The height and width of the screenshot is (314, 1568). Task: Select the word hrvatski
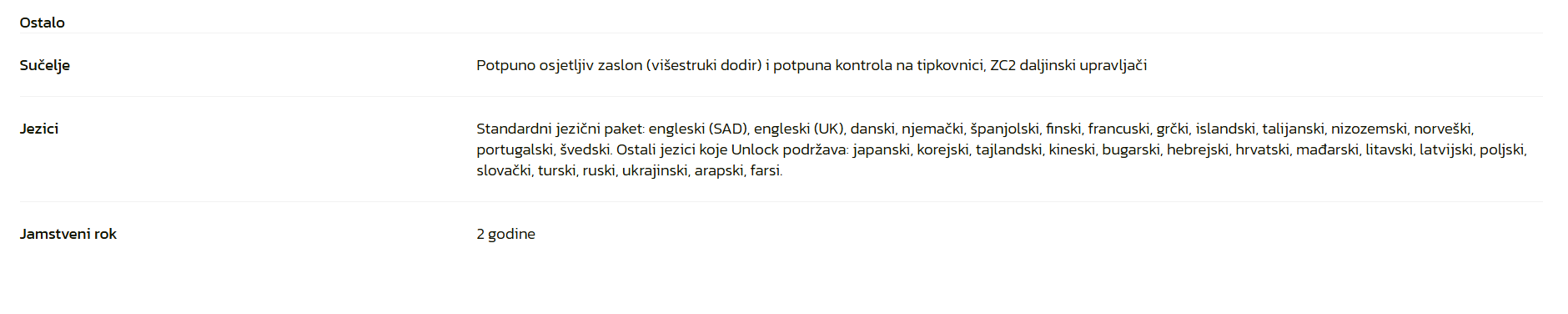(1261, 149)
